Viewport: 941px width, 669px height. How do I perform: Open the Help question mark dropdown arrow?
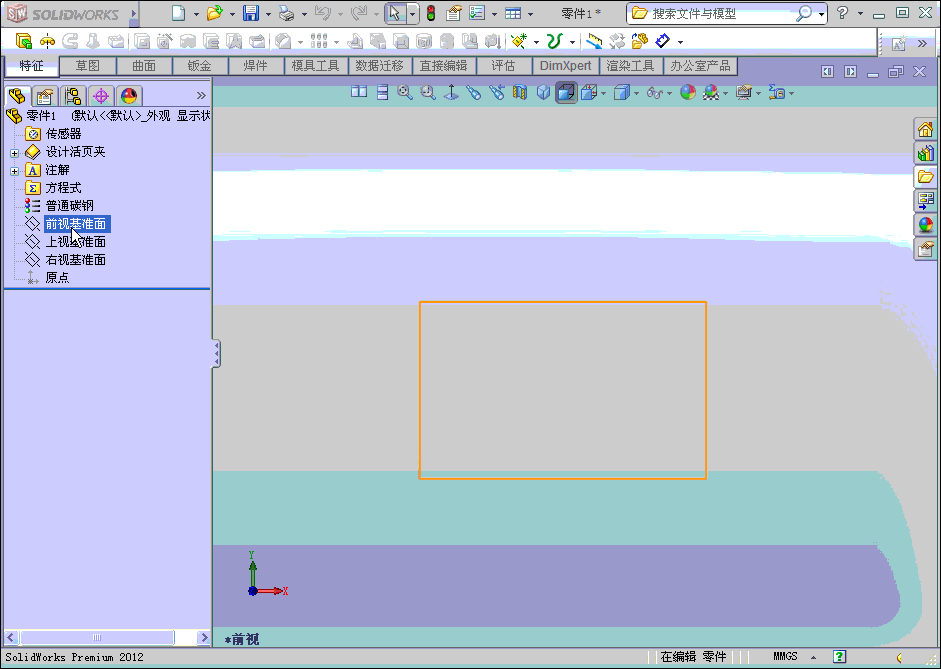860,13
